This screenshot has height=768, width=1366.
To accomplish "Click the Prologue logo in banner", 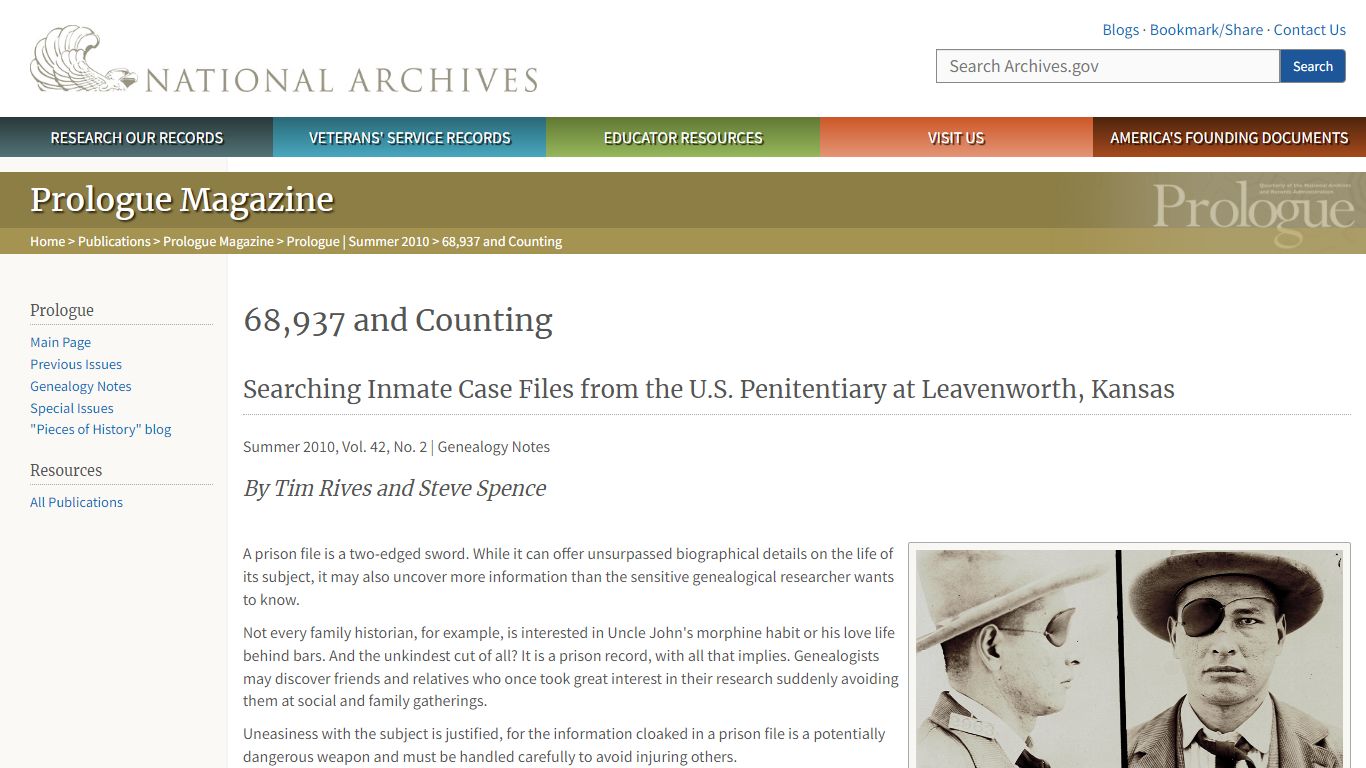I will 1253,213.
